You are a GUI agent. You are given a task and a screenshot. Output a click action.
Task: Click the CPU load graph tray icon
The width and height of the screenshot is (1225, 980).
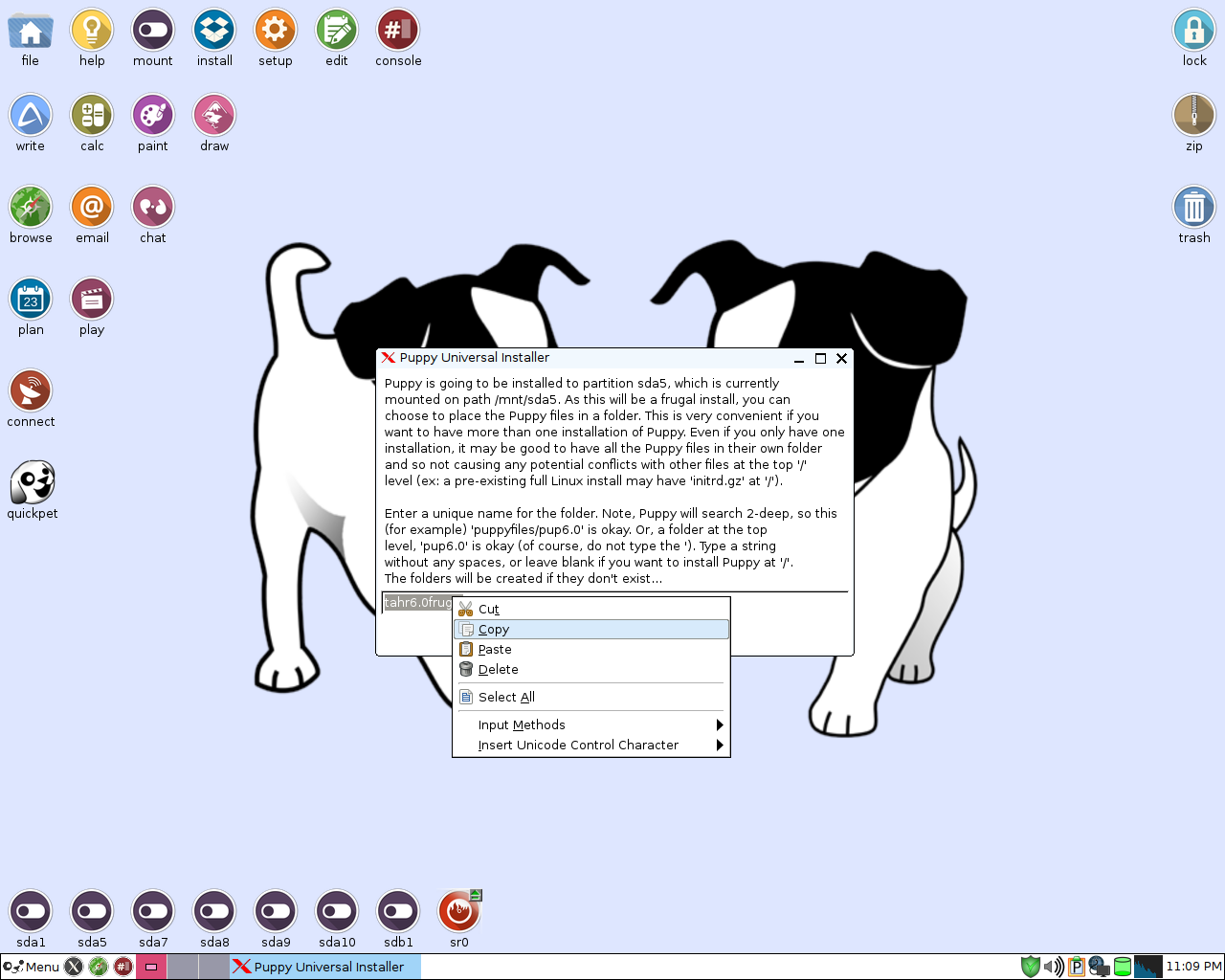click(x=1147, y=967)
